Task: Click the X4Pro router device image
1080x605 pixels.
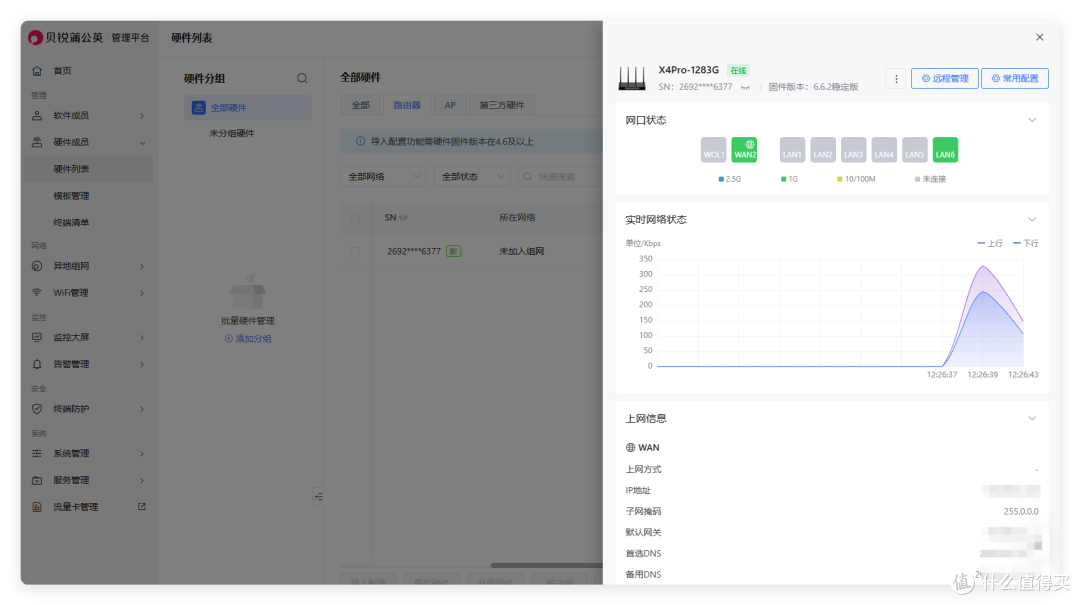Action: tap(632, 78)
